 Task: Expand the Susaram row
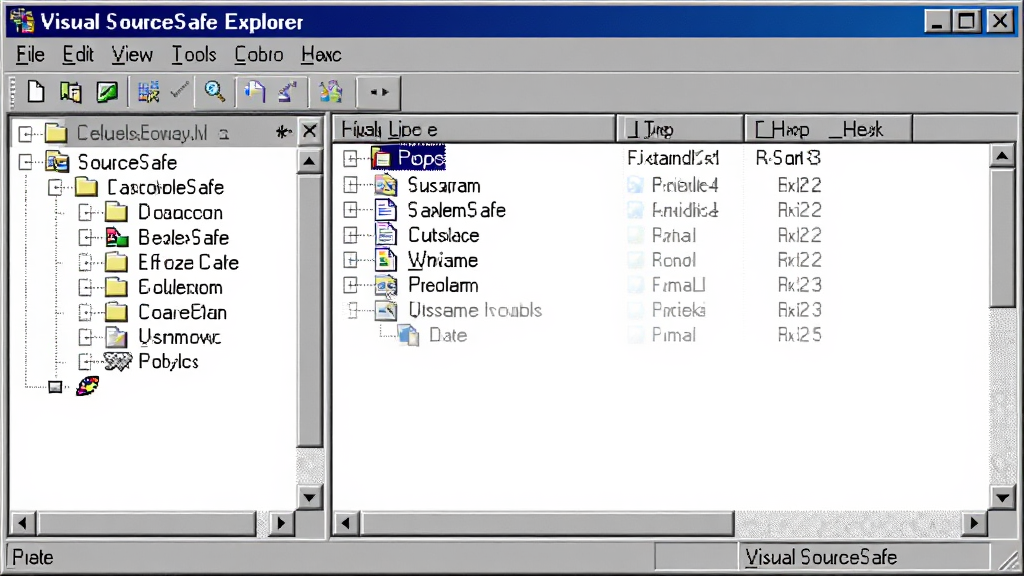[351, 185]
